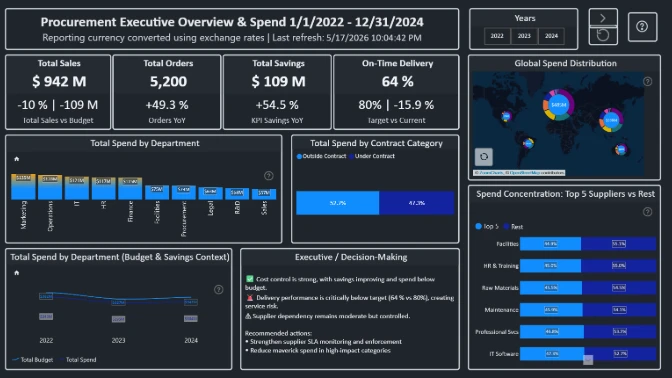Select Facilities Top 5 bar segment

pyautogui.click(x=550, y=244)
